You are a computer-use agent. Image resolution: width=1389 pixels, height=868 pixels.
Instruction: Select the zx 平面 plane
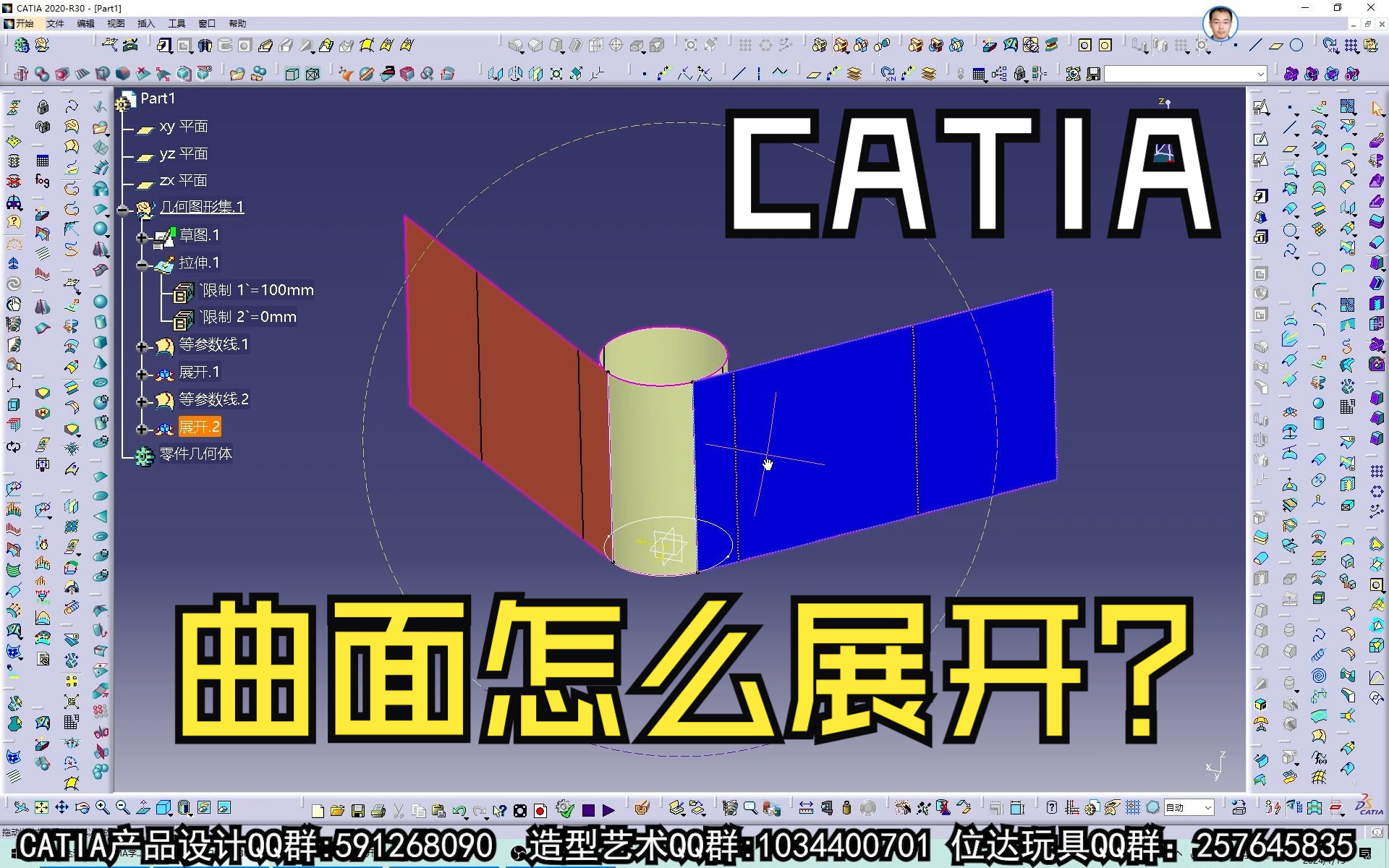pyautogui.click(x=184, y=181)
